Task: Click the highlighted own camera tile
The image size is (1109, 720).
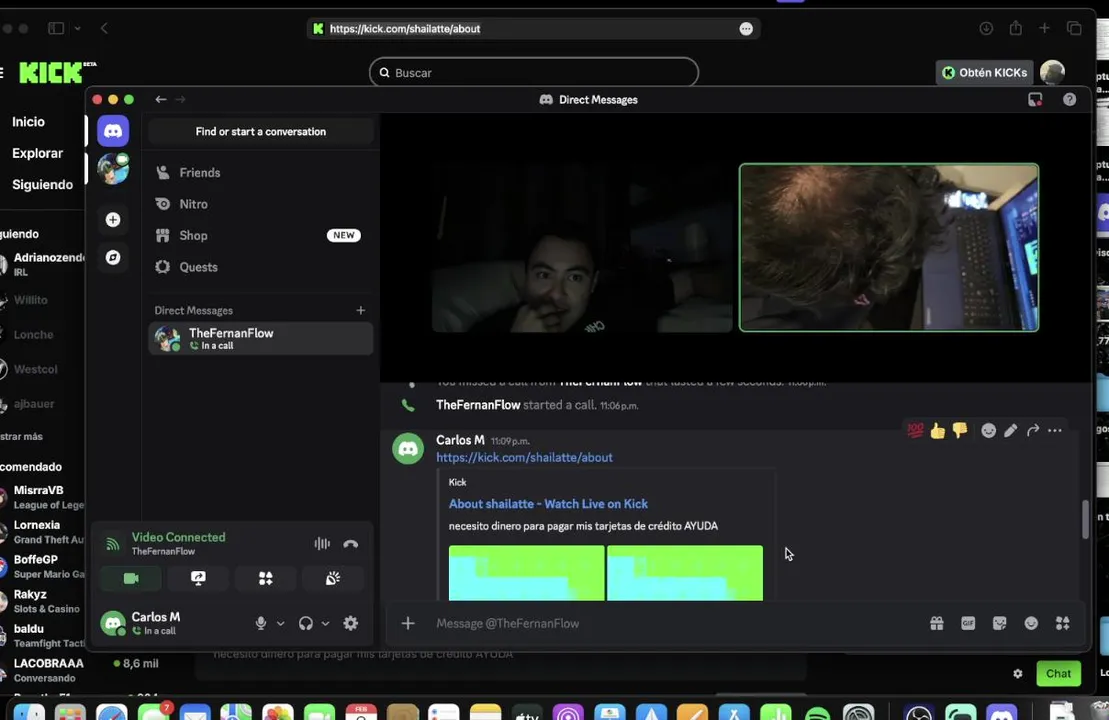Action: (x=889, y=248)
